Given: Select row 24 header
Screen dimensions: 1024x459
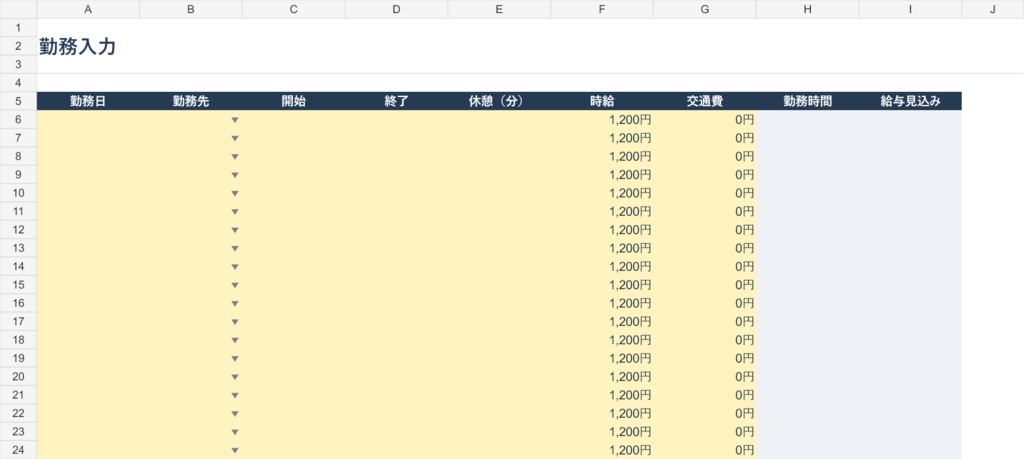Looking at the screenshot, I should 18,450.
